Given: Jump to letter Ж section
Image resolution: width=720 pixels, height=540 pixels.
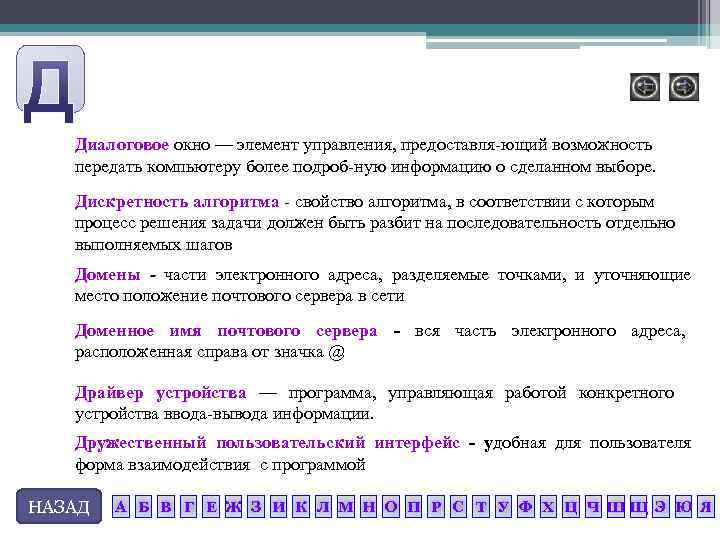Looking at the screenshot, I should pyautogui.click(x=233, y=507).
